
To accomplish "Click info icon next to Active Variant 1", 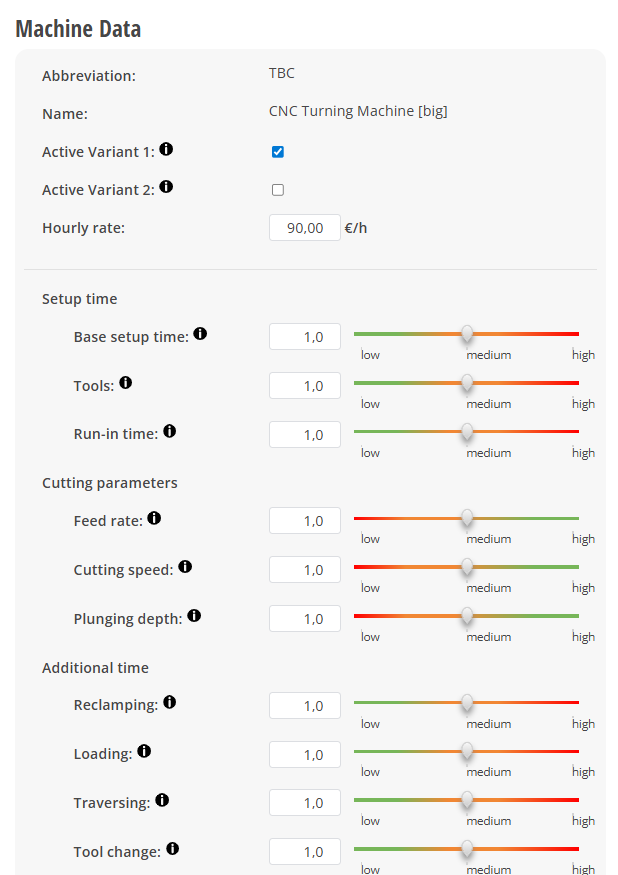I will (166, 149).
